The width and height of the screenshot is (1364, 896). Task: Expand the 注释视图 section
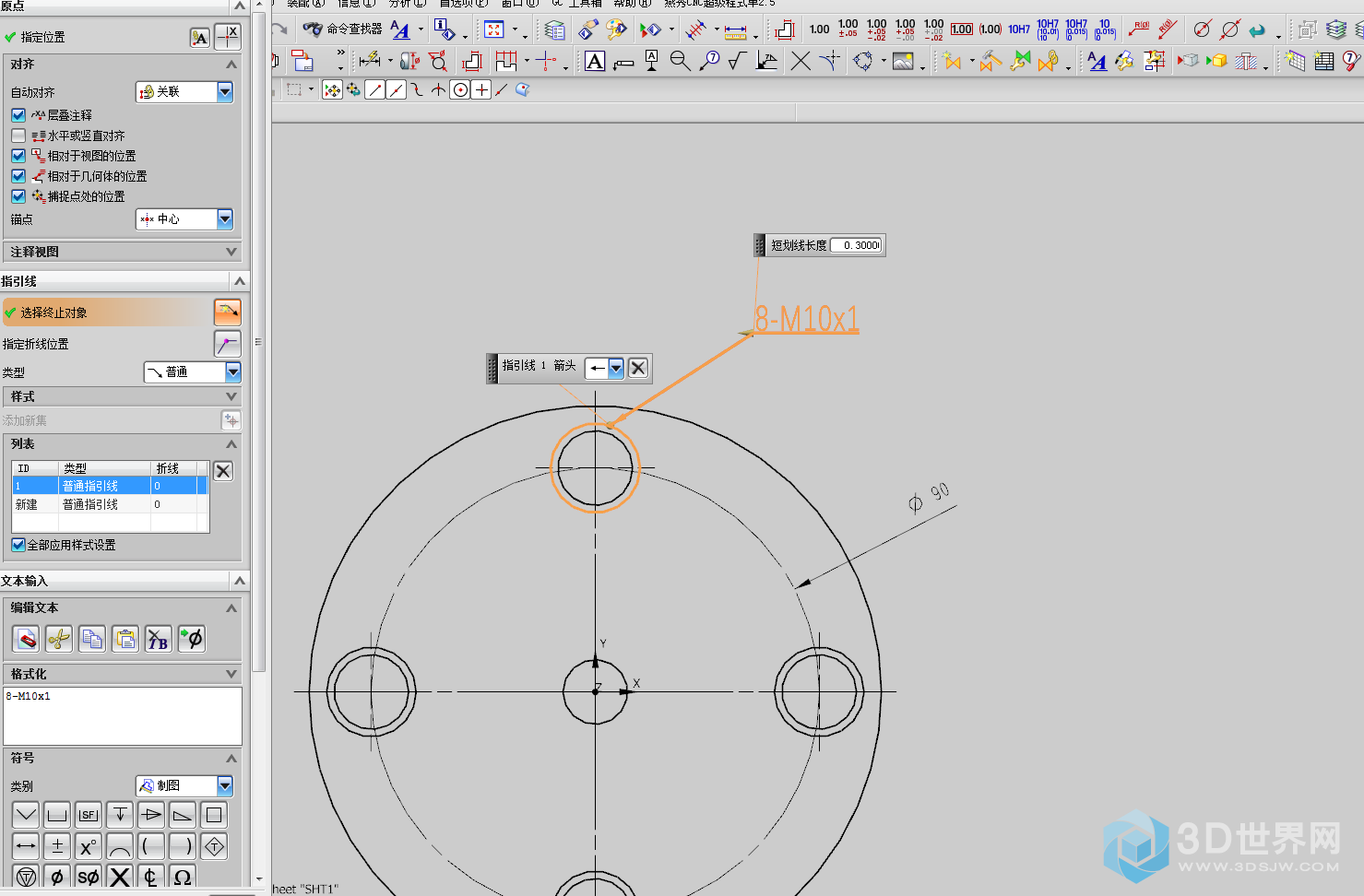(x=123, y=252)
